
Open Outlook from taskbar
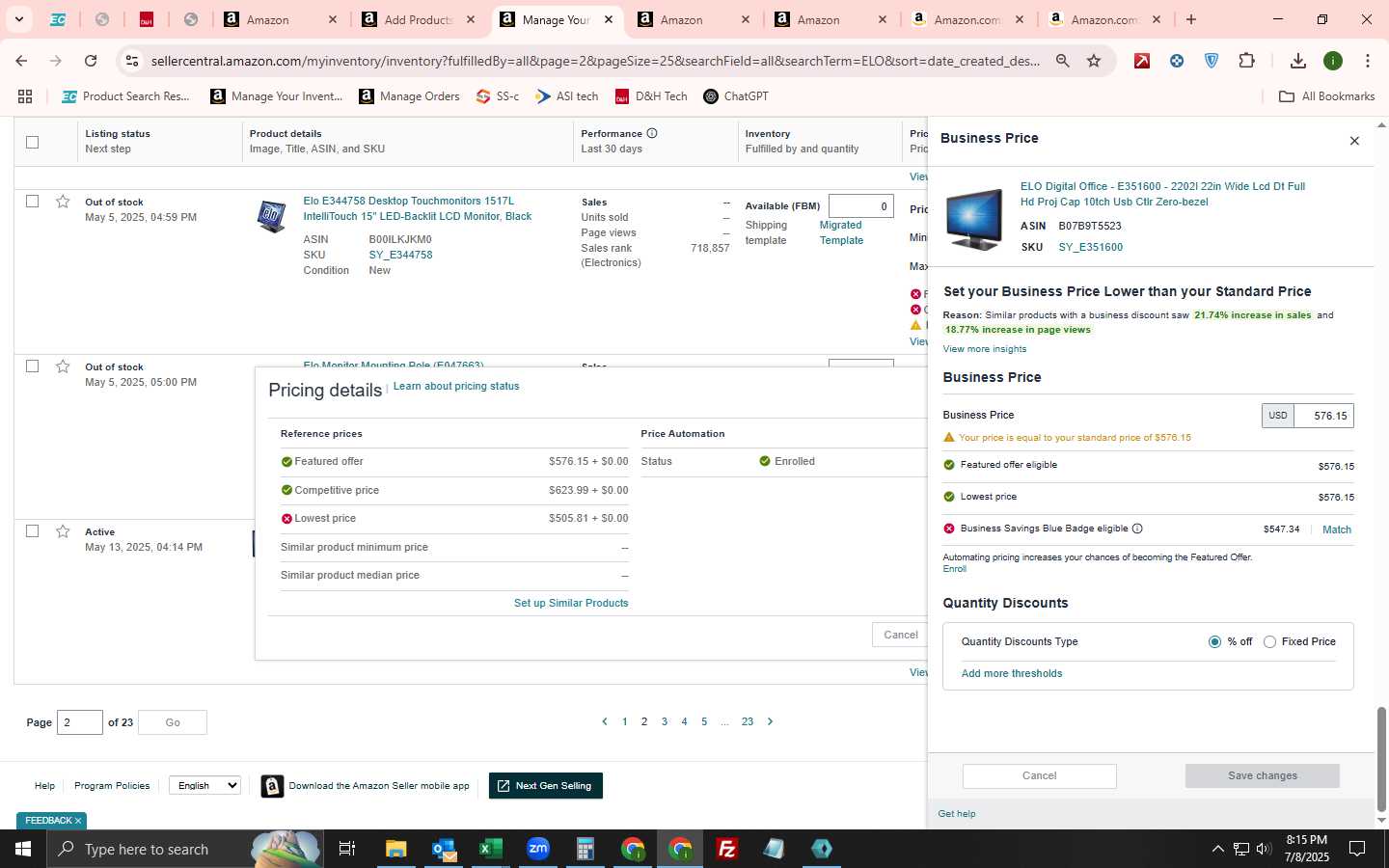pos(444,849)
